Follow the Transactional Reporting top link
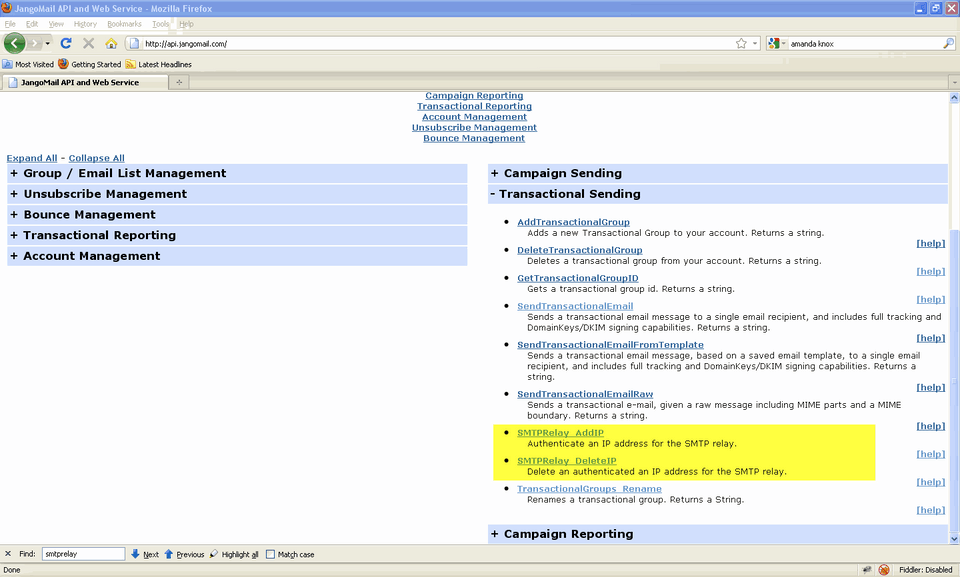960x577 pixels. [474, 106]
